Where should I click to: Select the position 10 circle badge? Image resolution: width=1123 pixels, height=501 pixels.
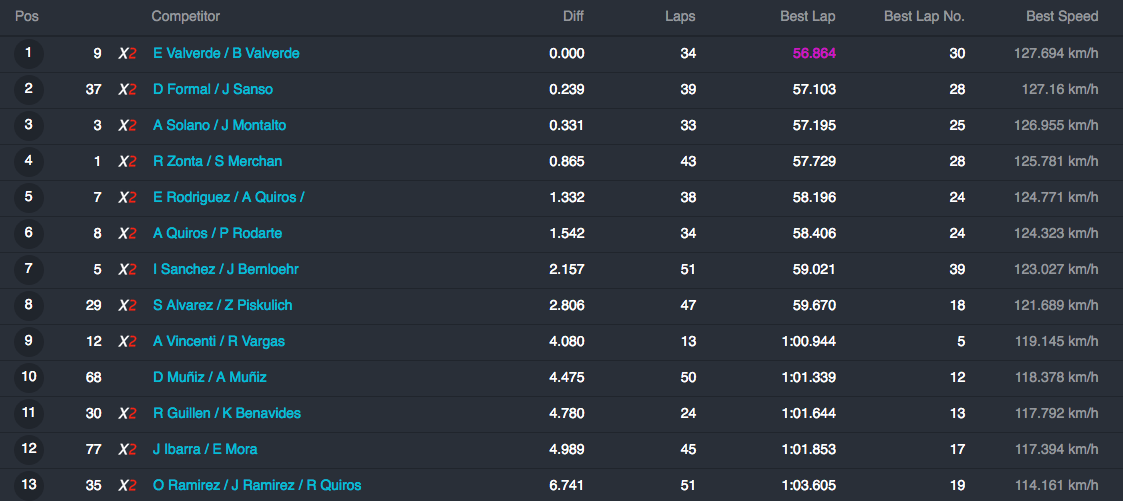(29, 377)
